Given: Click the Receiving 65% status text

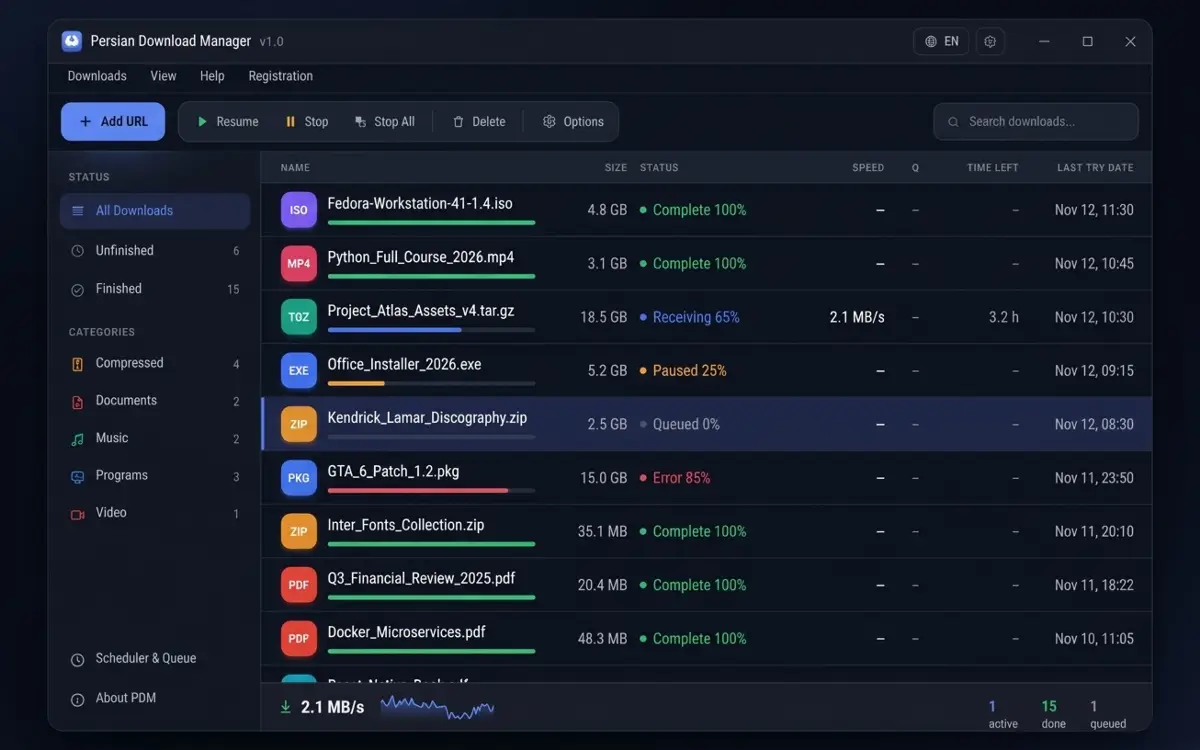Looking at the screenshot, I should pos(696,317).
